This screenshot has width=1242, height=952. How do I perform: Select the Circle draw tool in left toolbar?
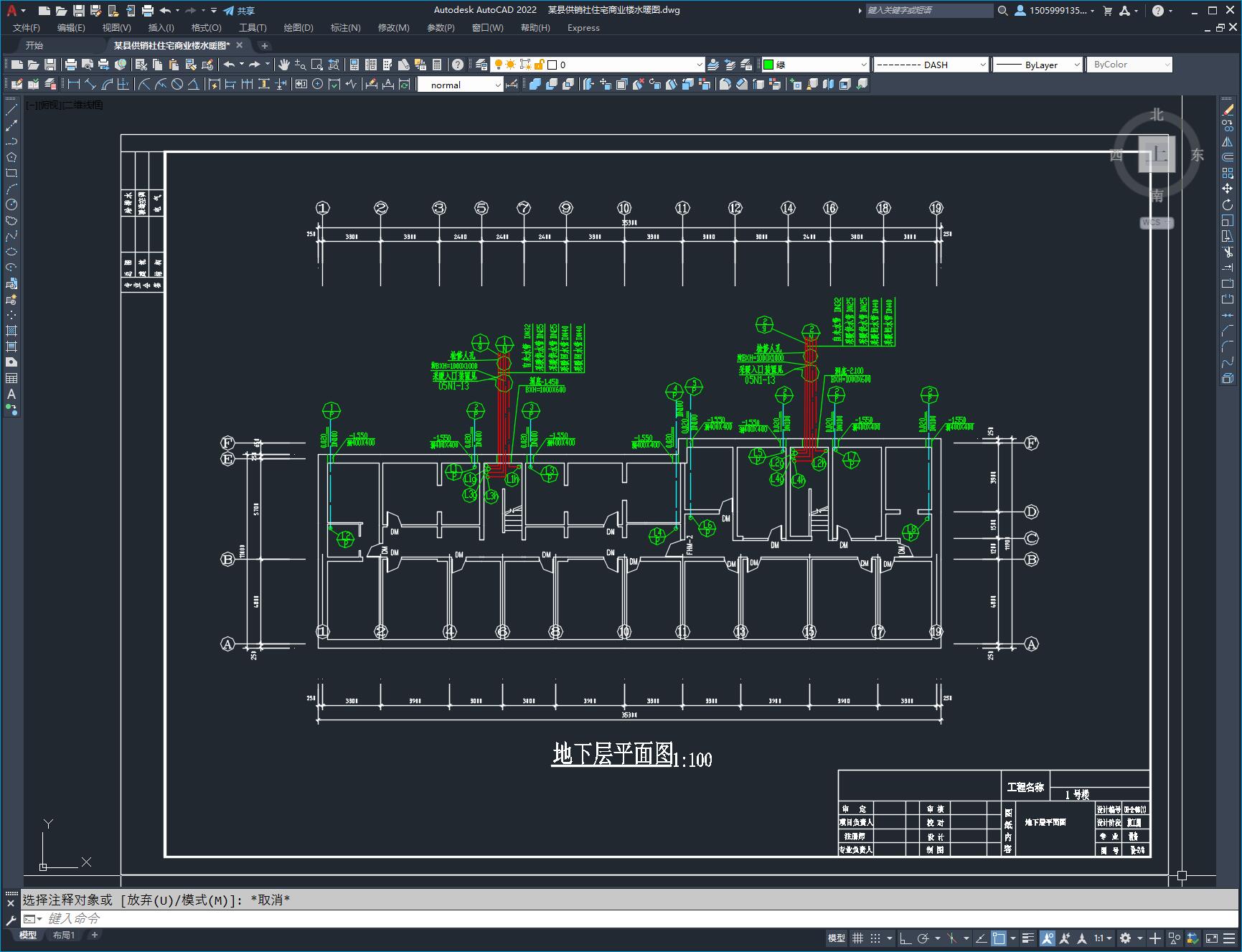click(x=11, y=204)
